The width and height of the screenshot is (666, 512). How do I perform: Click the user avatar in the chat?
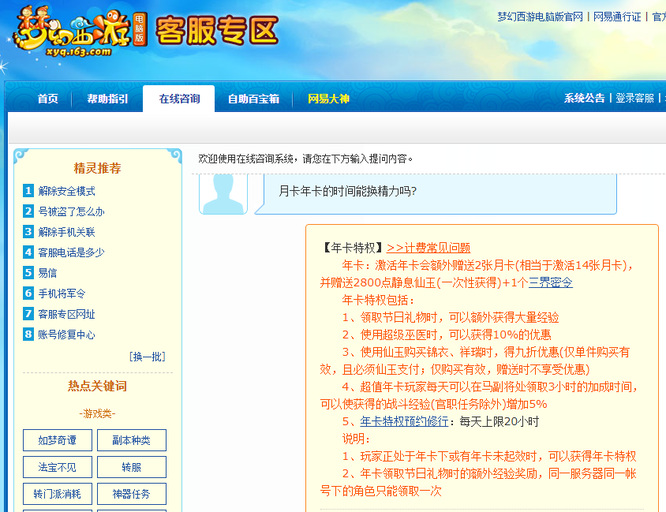(223, 194)
